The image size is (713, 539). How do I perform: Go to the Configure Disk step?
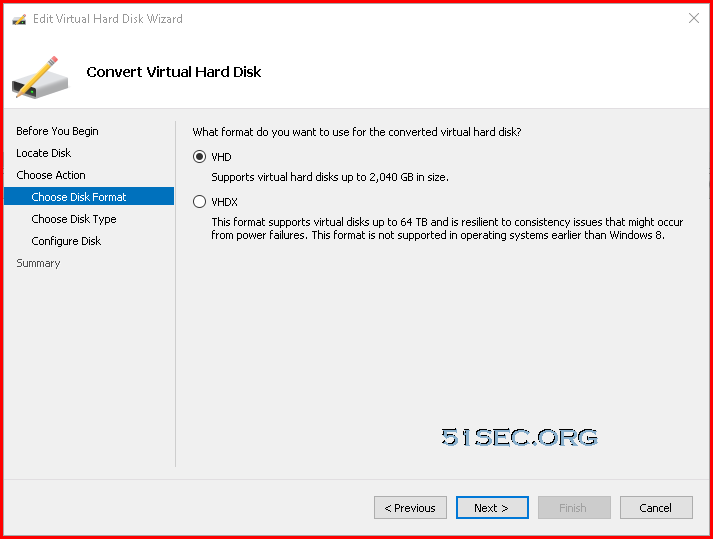66,241
